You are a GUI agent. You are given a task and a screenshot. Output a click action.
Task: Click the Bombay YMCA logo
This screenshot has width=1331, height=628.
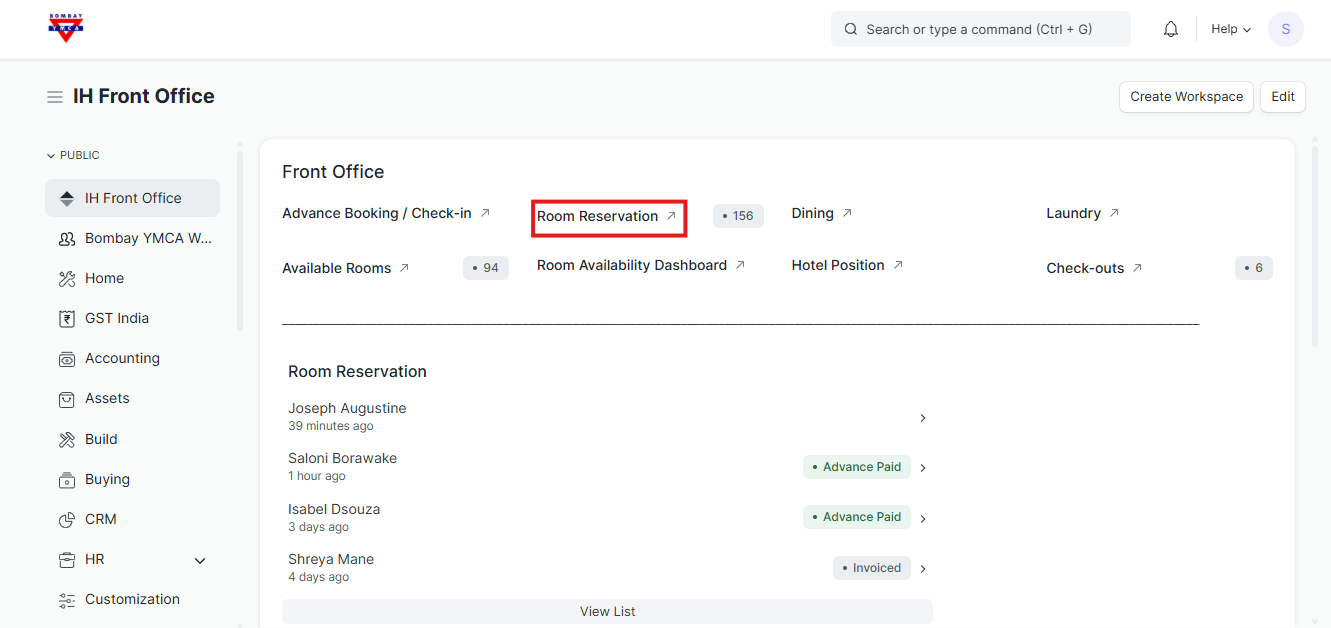pyautogui.click(x=66, y=28)
